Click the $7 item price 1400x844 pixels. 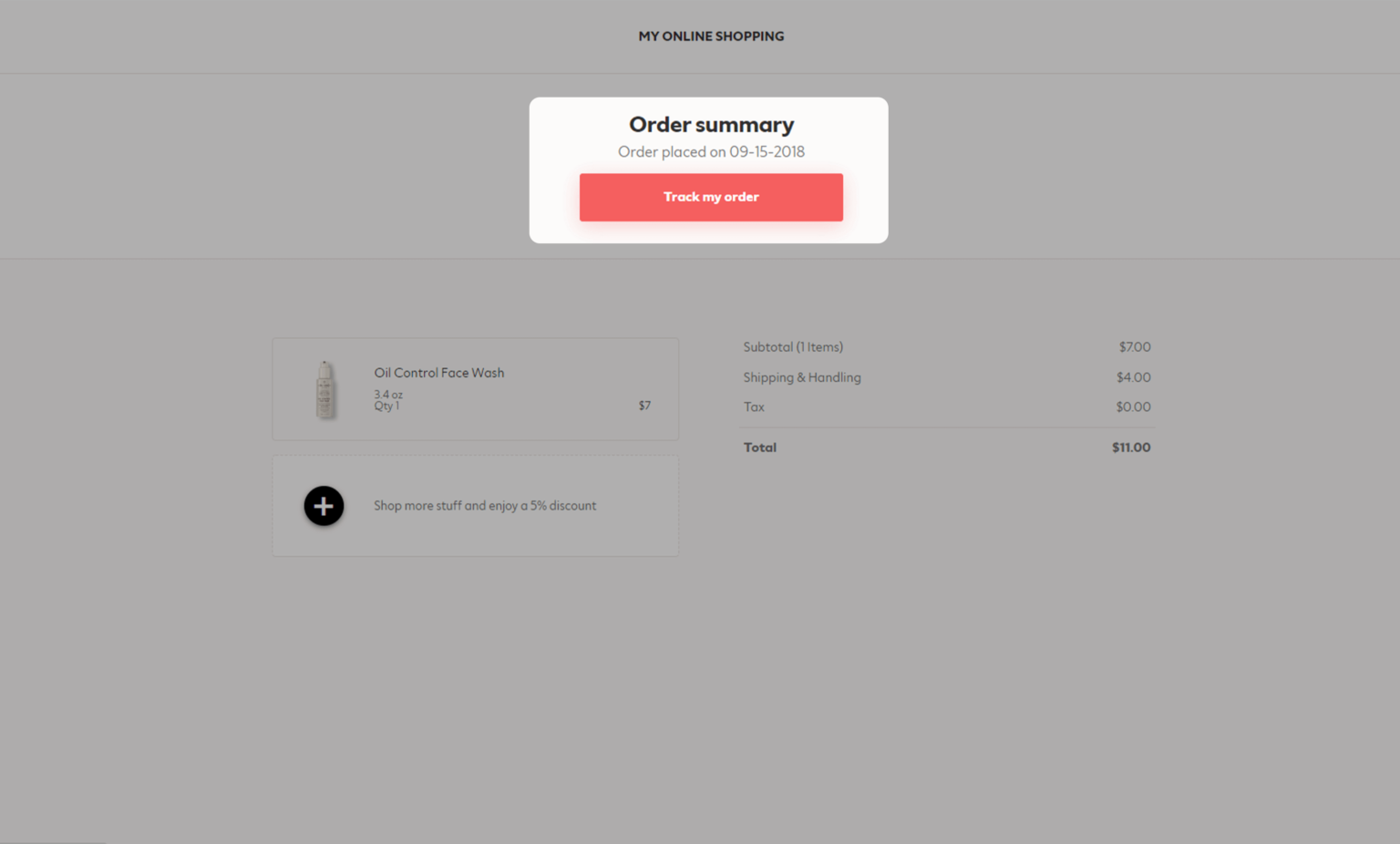(x=644, y=406)
